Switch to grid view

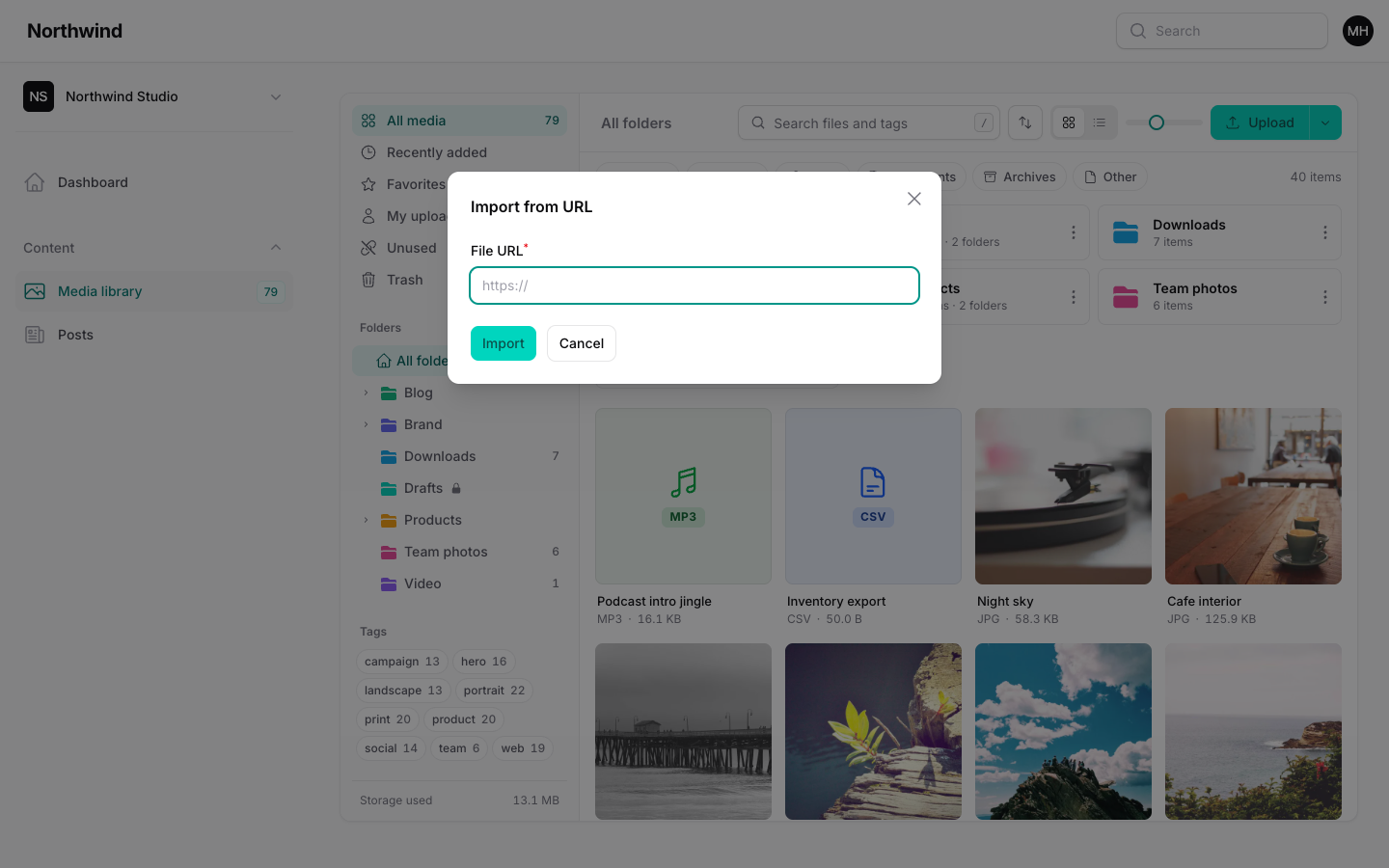pos(1069,122)
